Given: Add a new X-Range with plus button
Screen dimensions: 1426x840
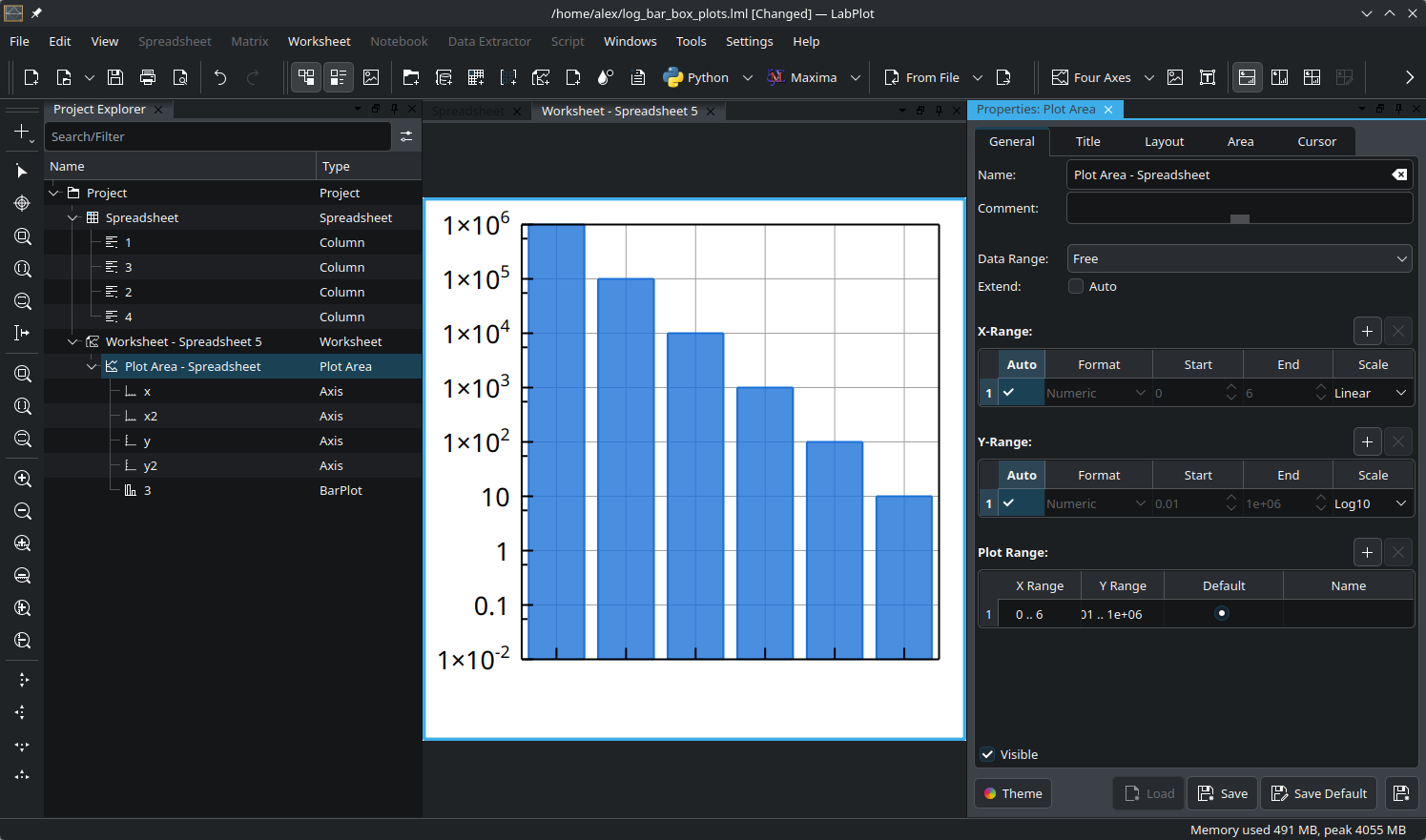Looking at the screenshot, I should [x=1367, y=331].
